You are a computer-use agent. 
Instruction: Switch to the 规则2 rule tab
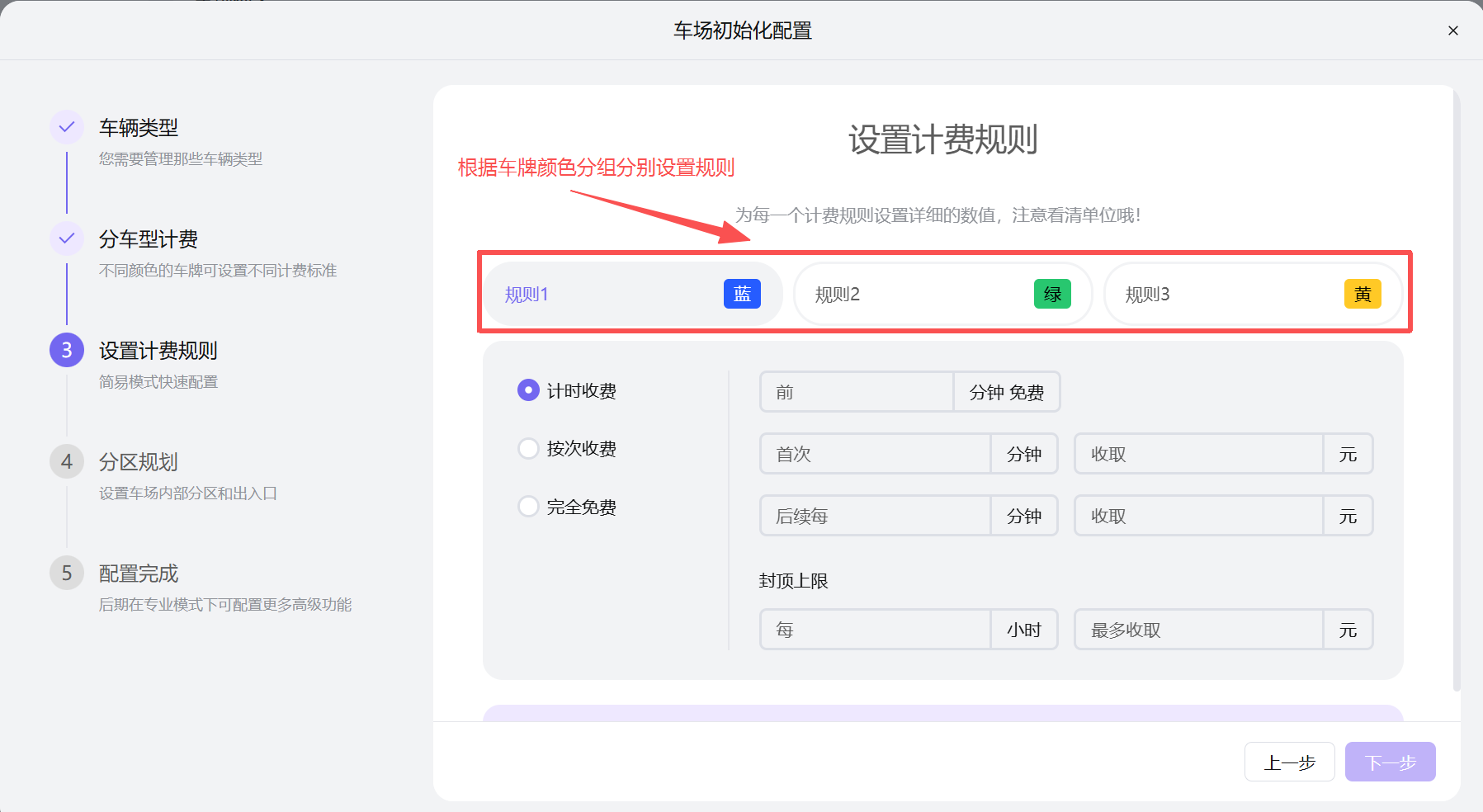(908, 293)
